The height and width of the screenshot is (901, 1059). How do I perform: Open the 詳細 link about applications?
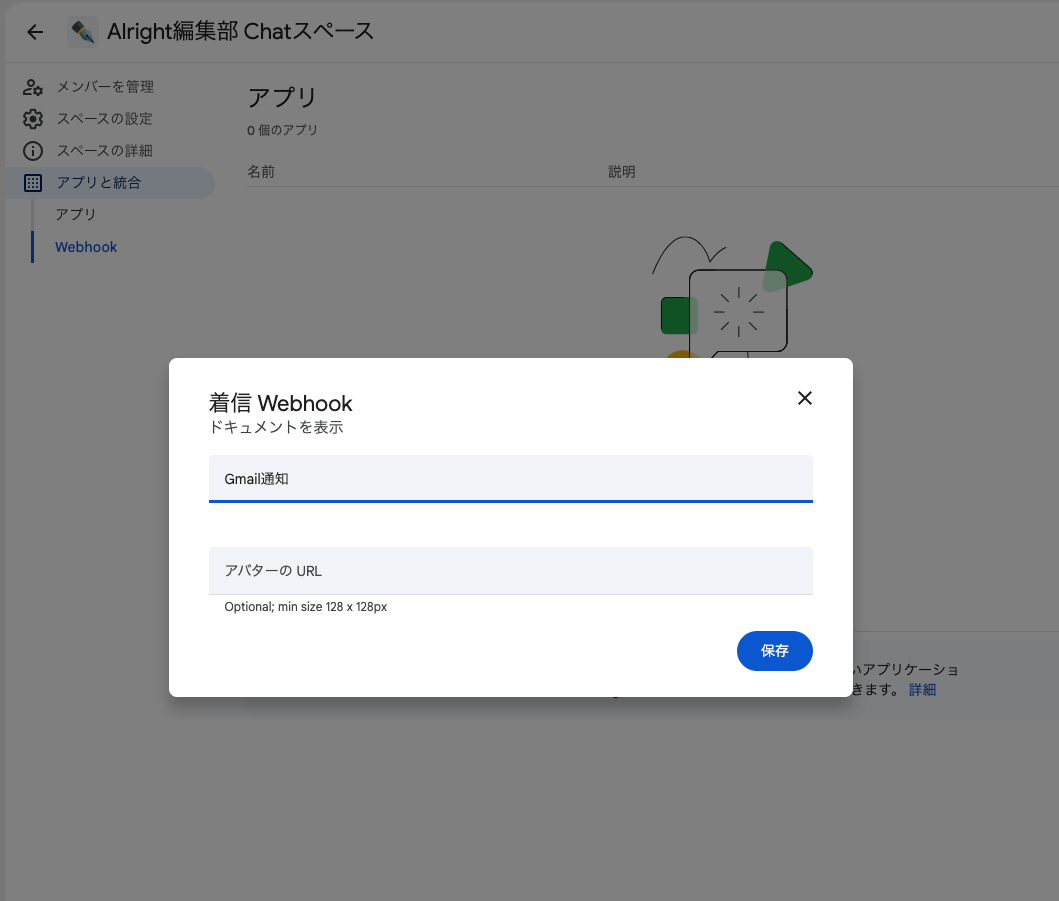[x=923, y=689]
